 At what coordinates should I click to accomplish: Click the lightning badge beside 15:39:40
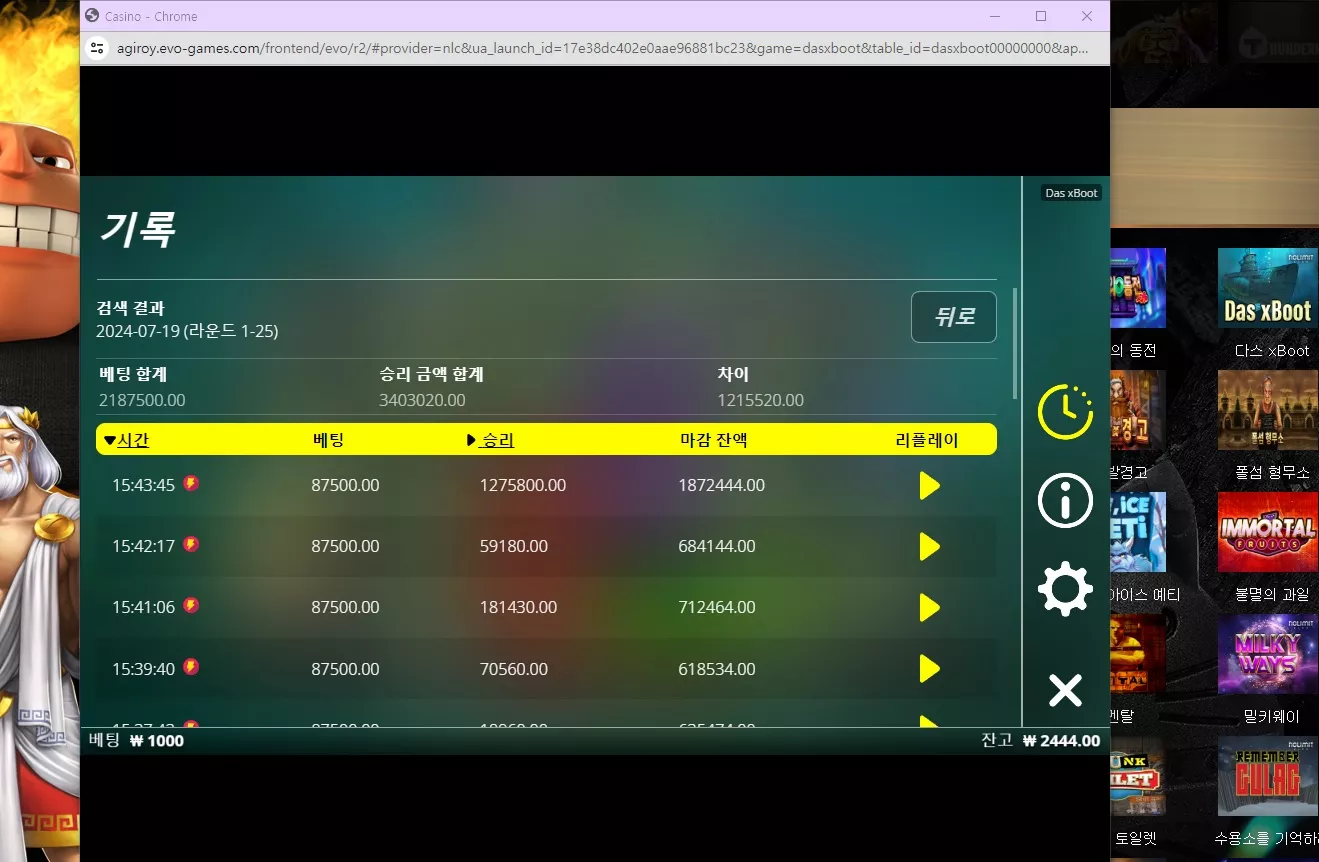tap(191, 667)
